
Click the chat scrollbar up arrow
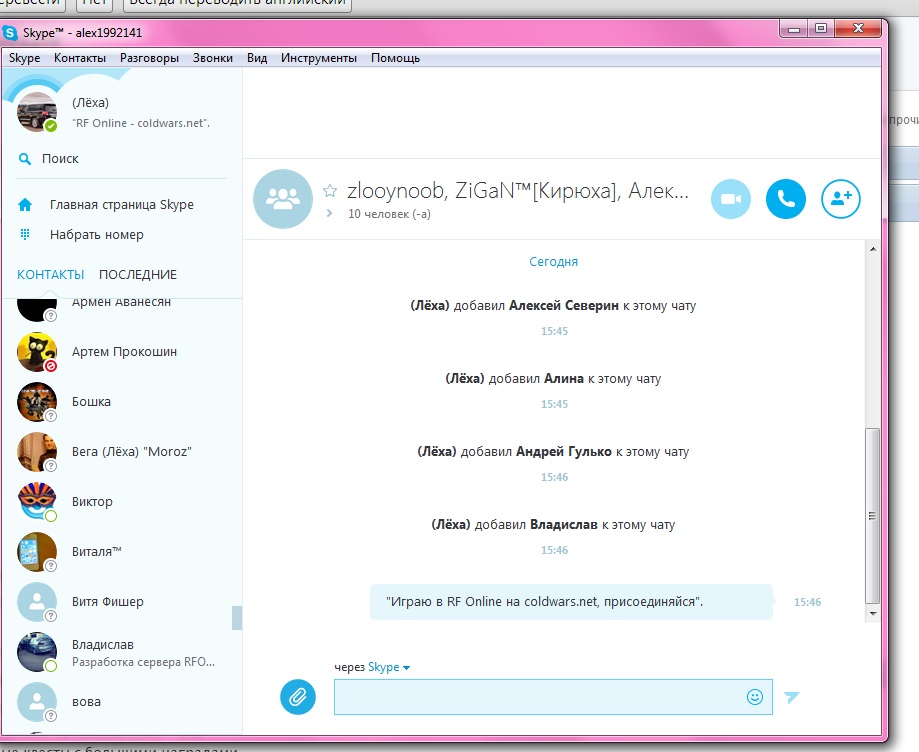[x=873, y=249]
